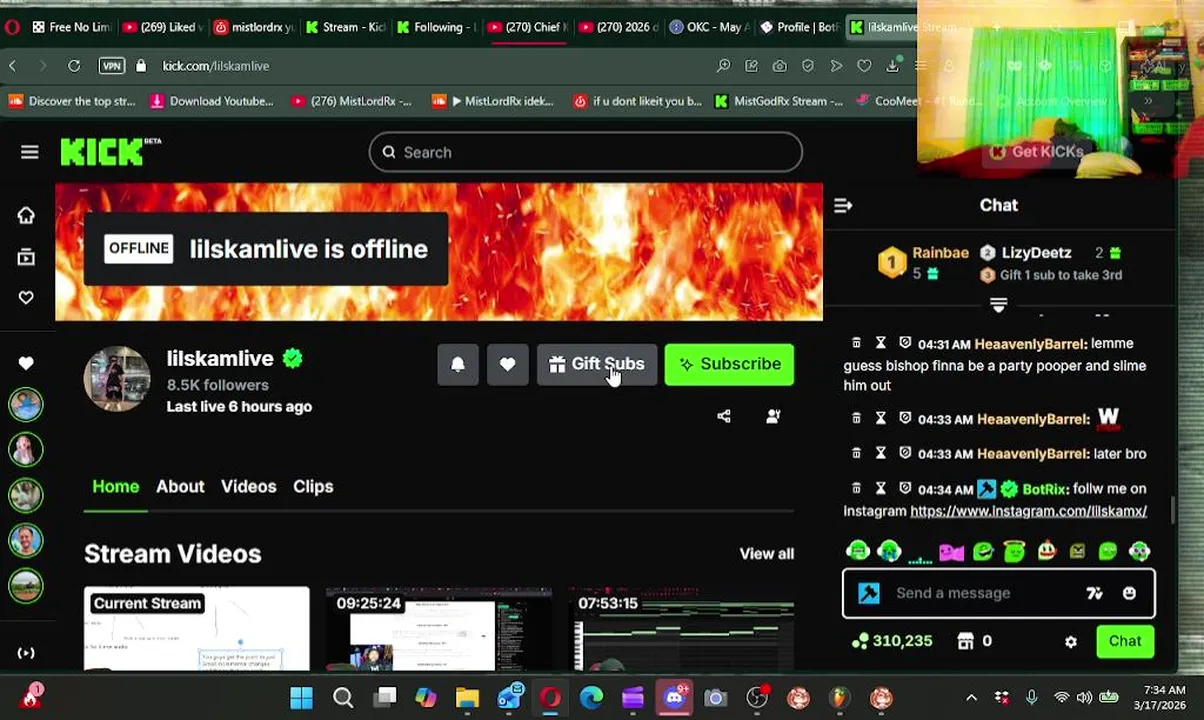Ban author of the 04:31 AM message
Viewport: 1204px width, 720px height.
(905, 343)
